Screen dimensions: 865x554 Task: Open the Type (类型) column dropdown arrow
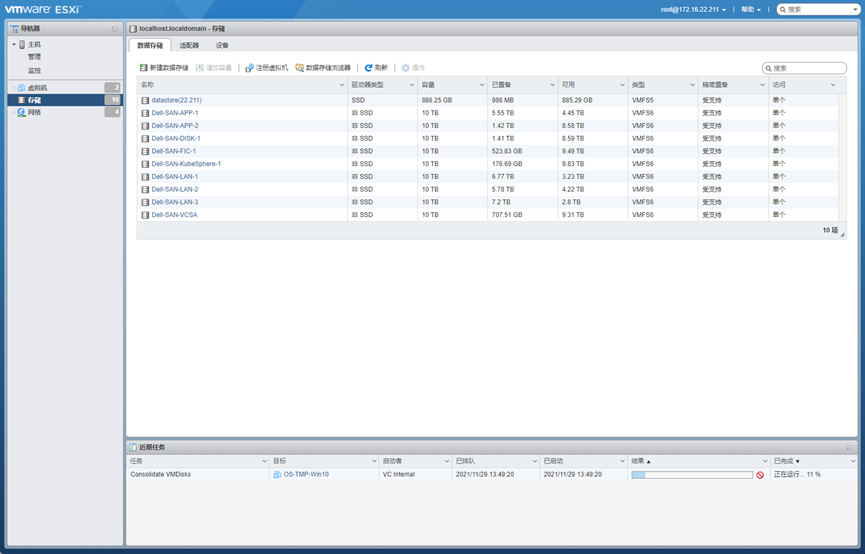click(x=692, y=85)
